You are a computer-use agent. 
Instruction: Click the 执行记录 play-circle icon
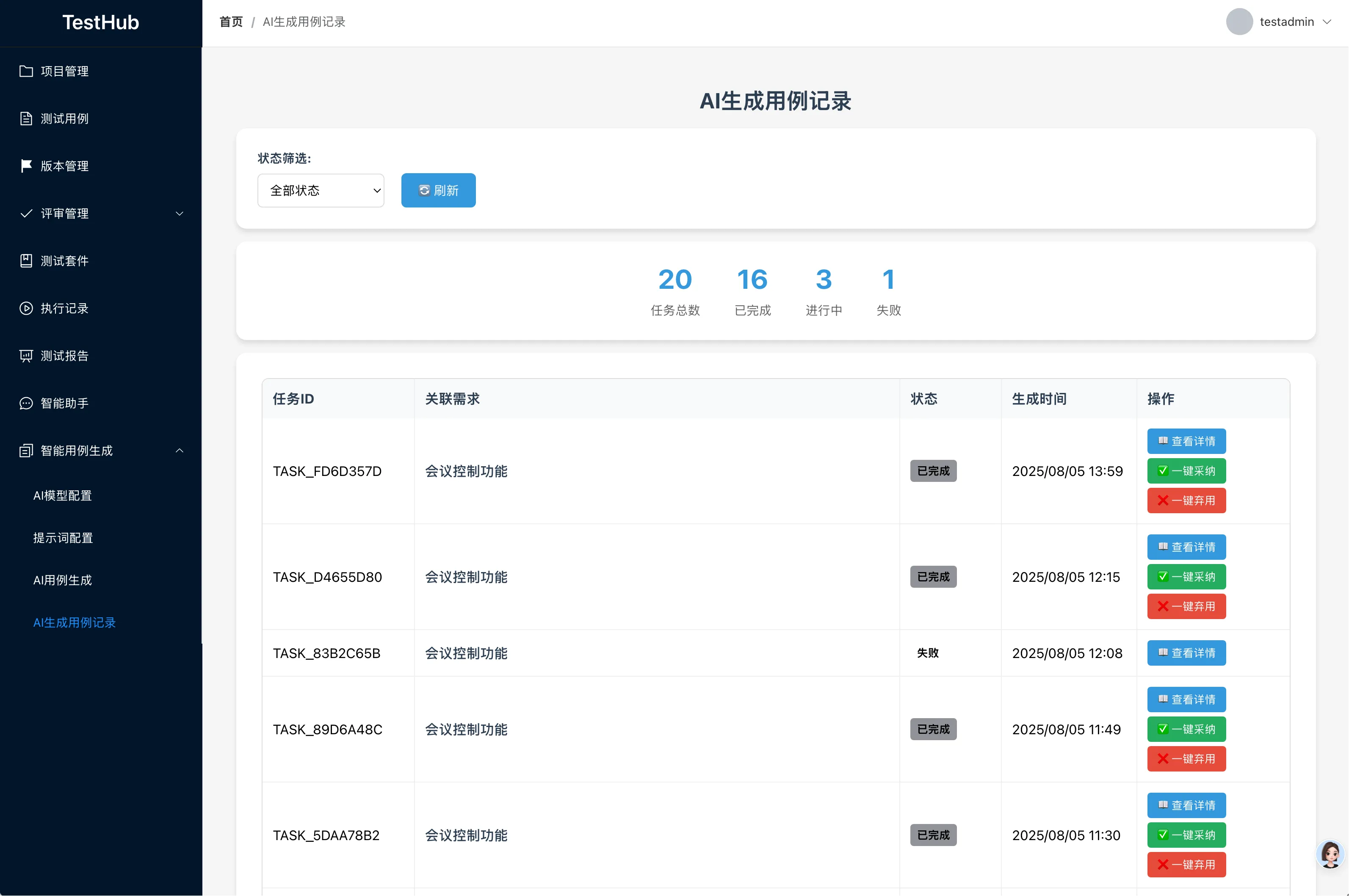pyautogui.click(x=26, y=308)
